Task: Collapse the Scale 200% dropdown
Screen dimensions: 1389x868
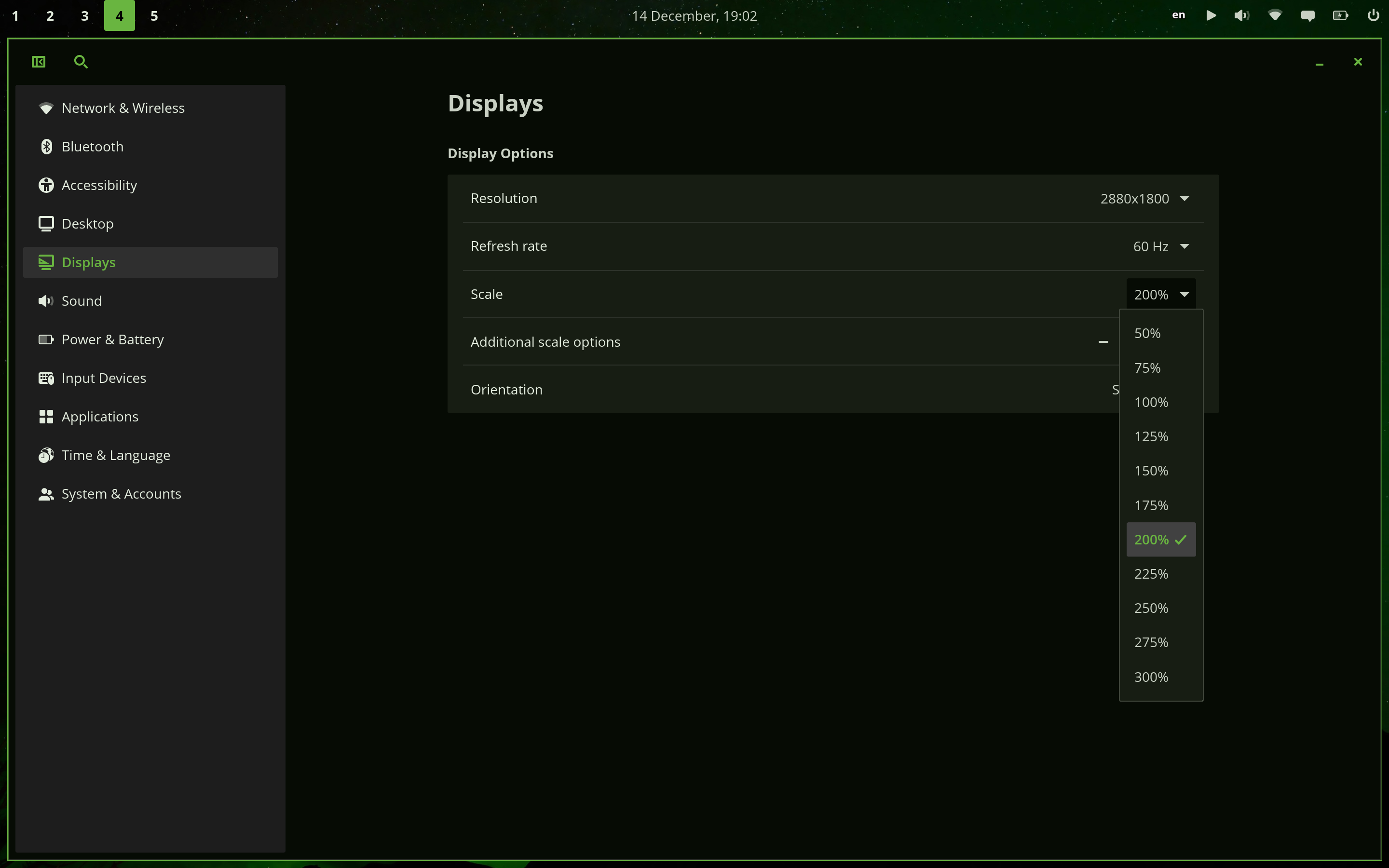Action: pos(1160,295)
